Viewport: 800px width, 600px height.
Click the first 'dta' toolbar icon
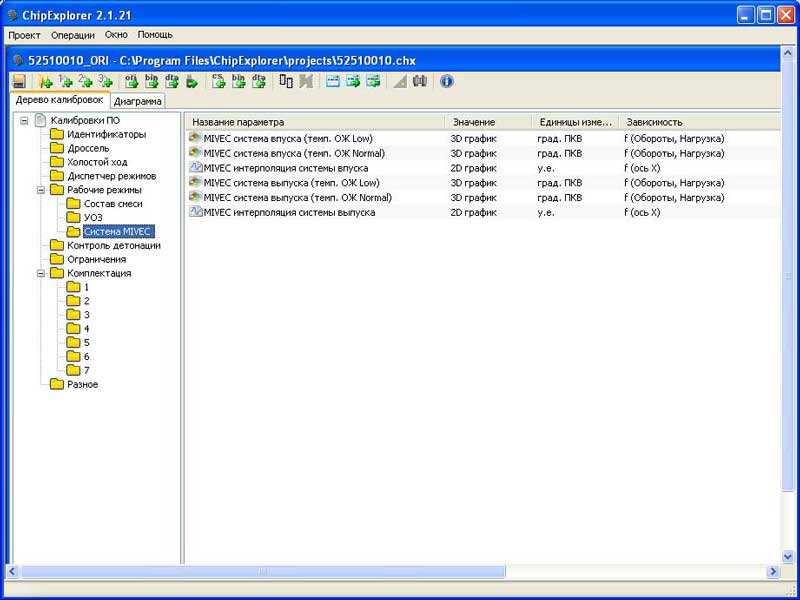pos(171,81)
